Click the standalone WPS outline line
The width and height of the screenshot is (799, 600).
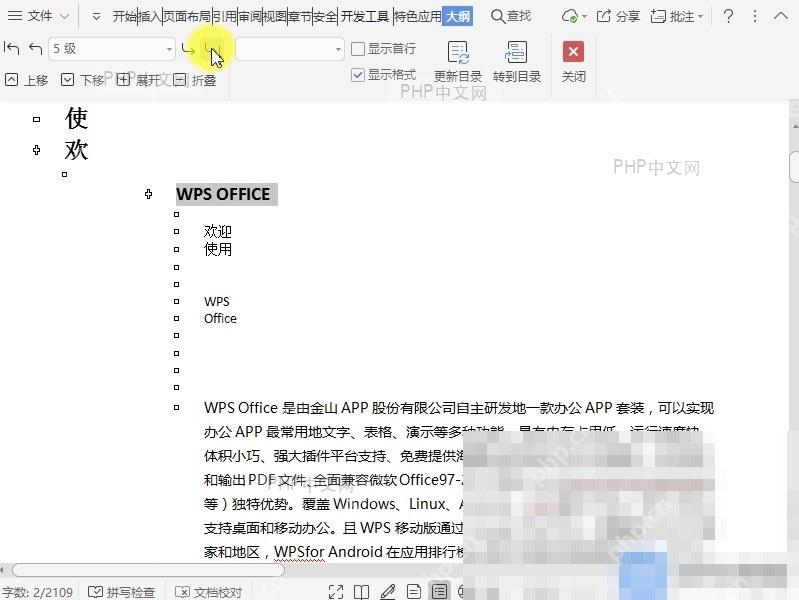(217, 301)
